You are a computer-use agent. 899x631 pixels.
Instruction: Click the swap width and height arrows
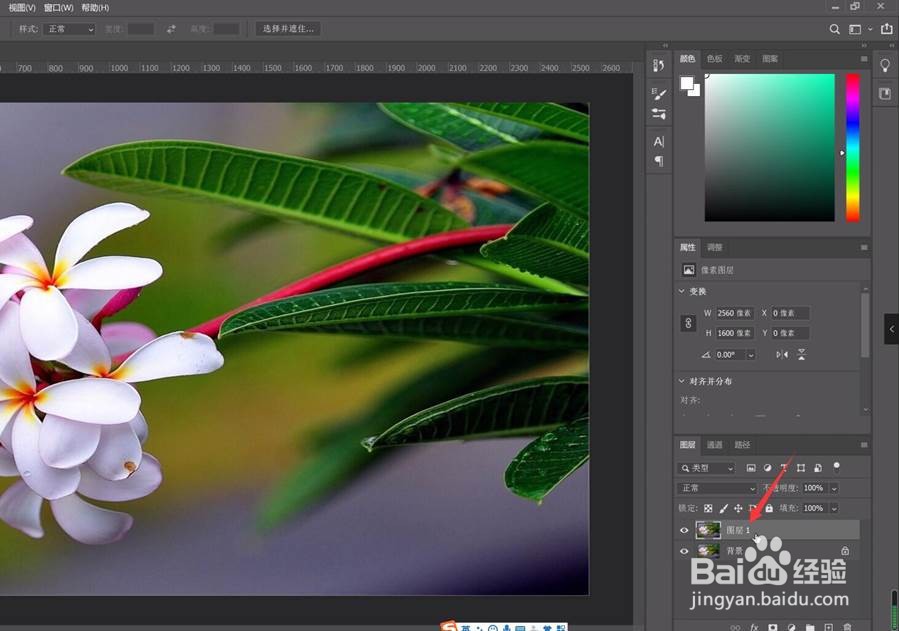[x=171, y=29]
